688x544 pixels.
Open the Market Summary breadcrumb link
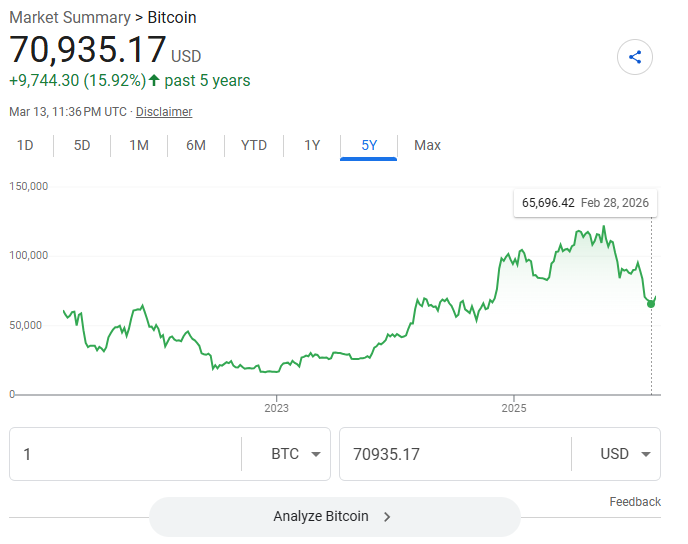click(x=69, y=17)
